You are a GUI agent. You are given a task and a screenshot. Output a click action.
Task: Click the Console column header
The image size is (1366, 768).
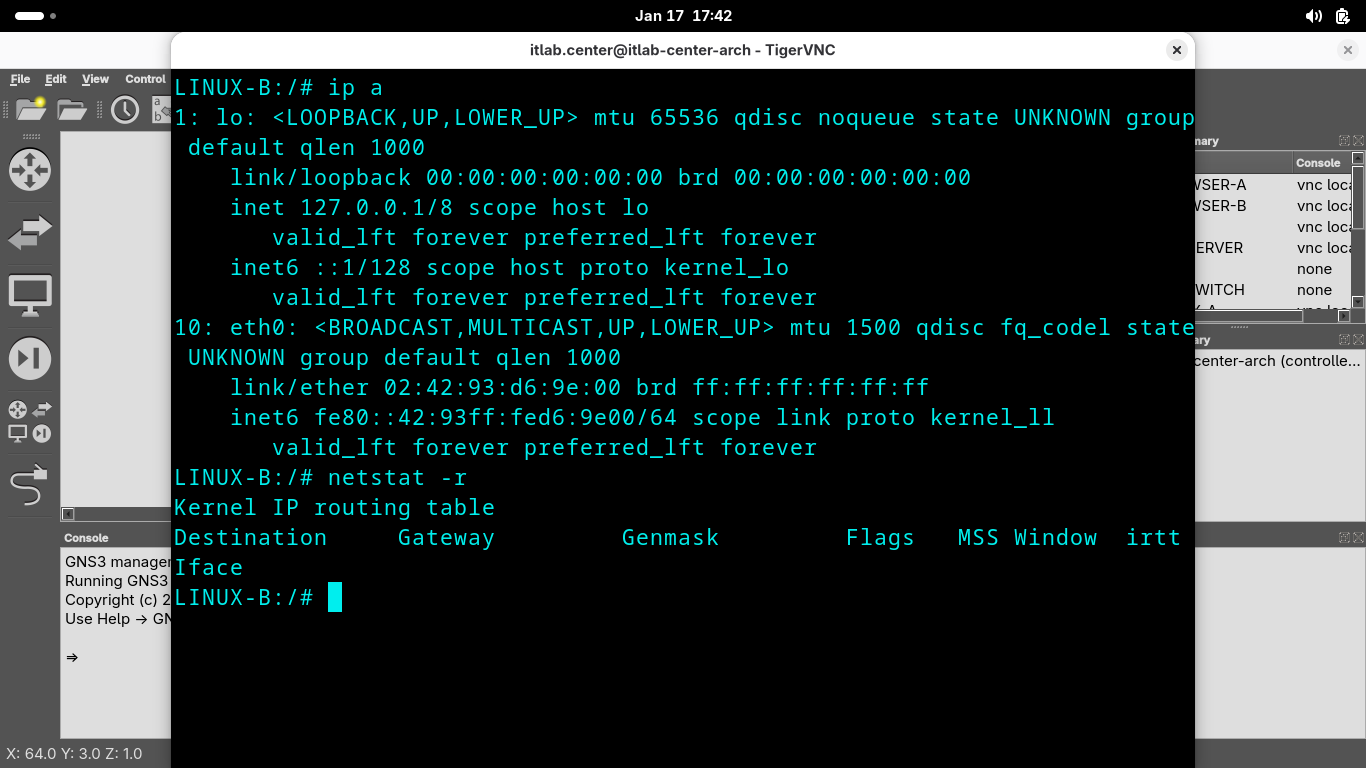pos(1317,163)
